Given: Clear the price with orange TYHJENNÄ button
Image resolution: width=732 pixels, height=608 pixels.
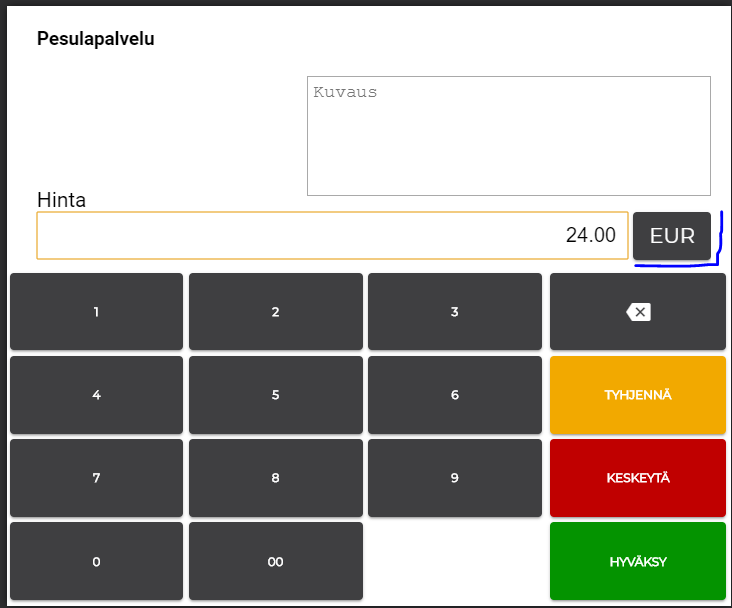Looking at the screenshot, I should coord(637,395).
